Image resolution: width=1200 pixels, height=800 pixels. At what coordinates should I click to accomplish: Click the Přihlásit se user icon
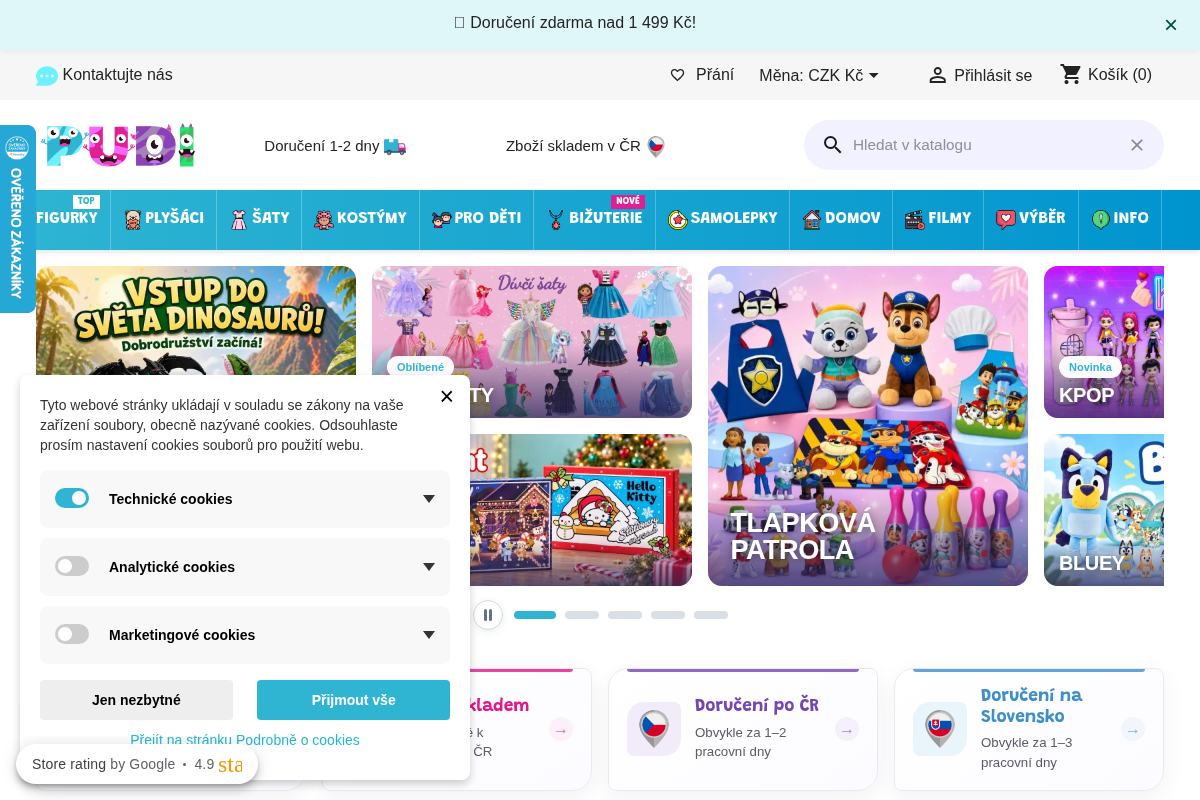(x=937, y=75)
